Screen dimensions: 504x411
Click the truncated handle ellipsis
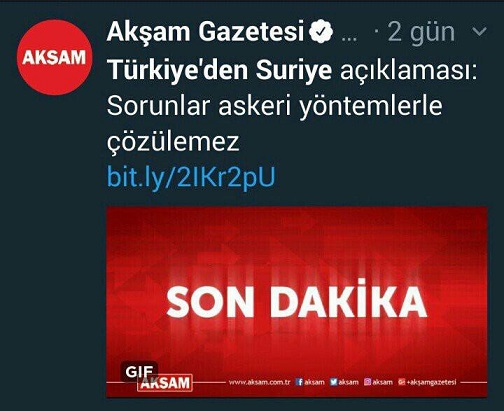coord(350,39)
